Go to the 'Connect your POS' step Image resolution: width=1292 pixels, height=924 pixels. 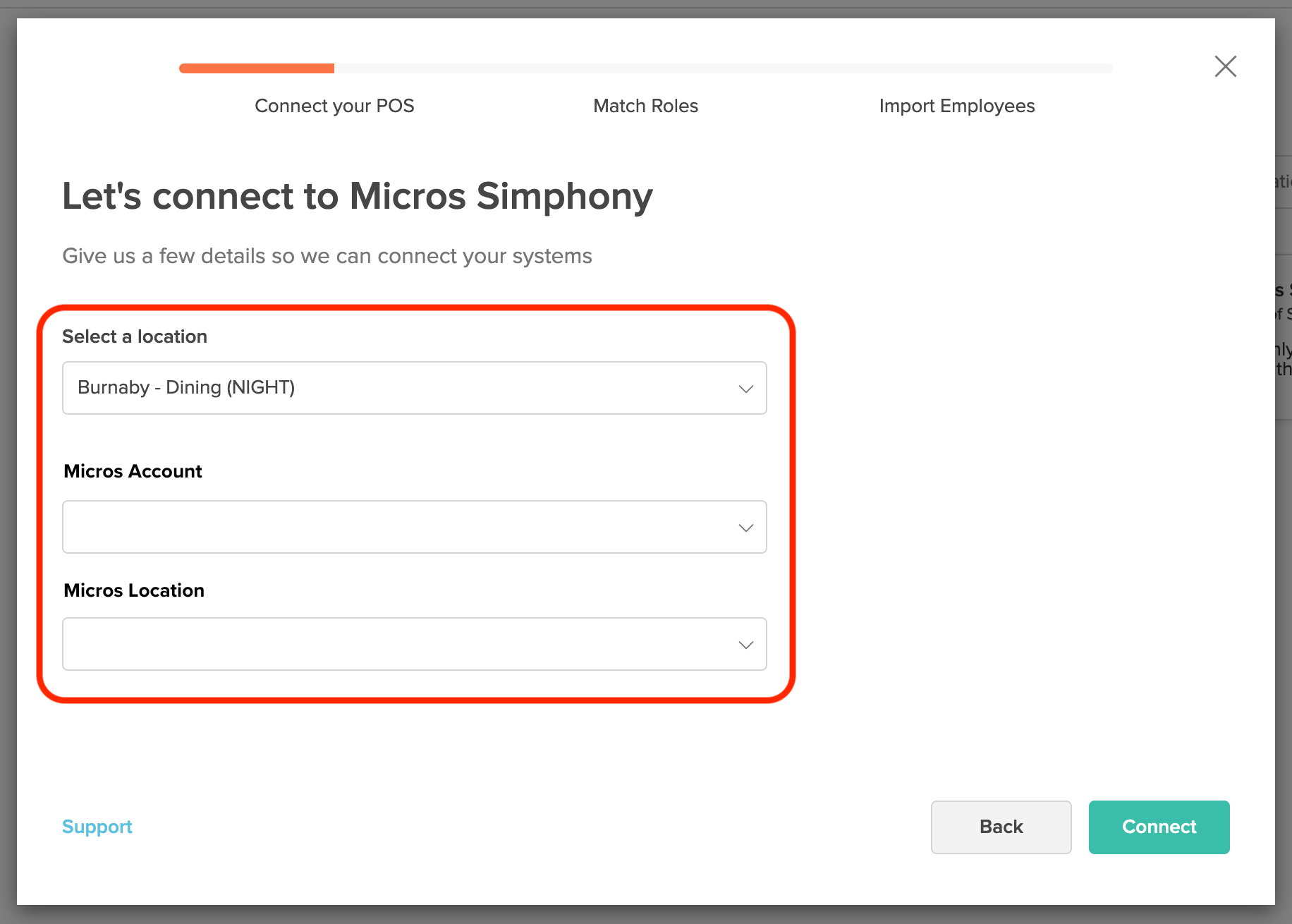point(334,106)
